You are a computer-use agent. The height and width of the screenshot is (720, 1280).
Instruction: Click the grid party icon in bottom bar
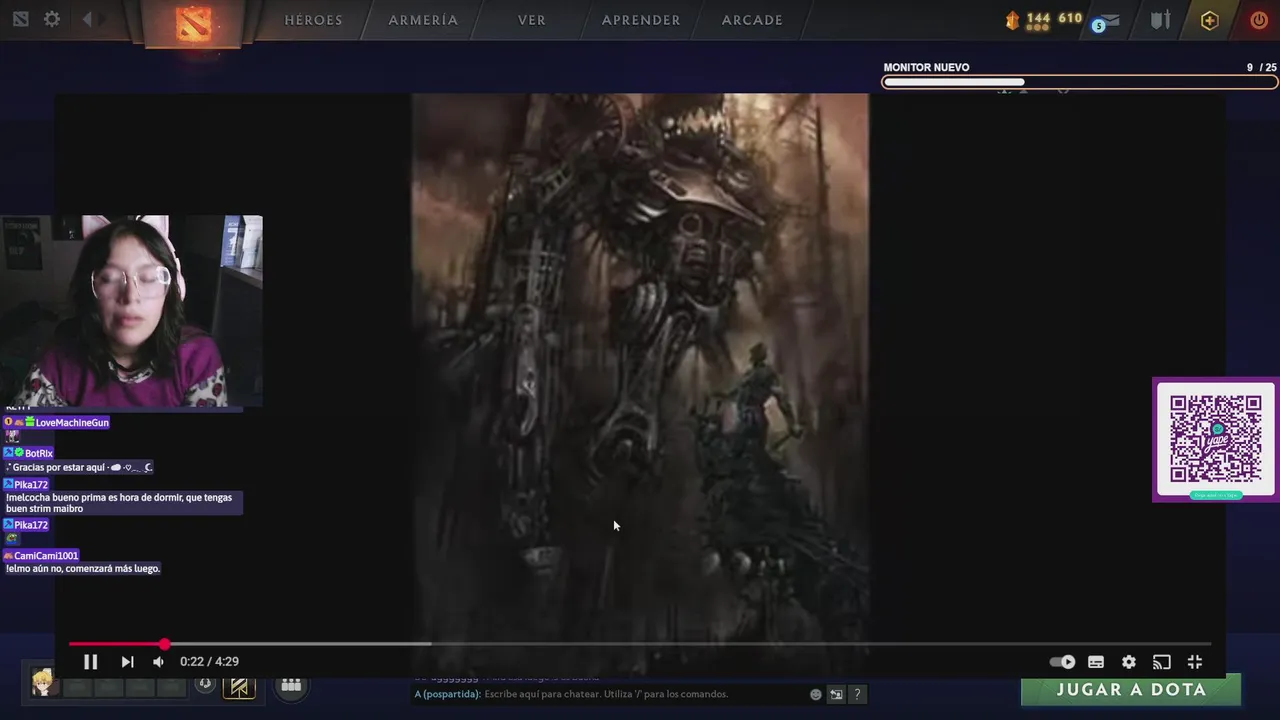tap(291, 685)
